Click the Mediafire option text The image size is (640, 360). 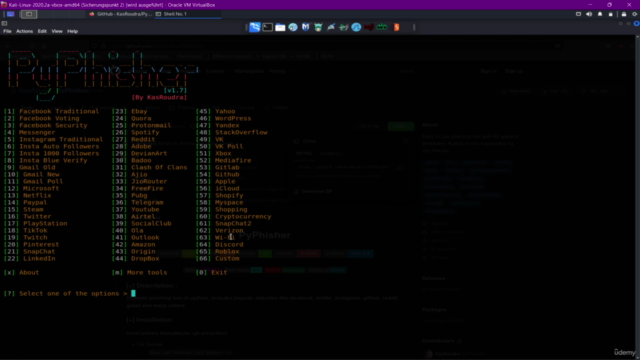click(233, 160)
